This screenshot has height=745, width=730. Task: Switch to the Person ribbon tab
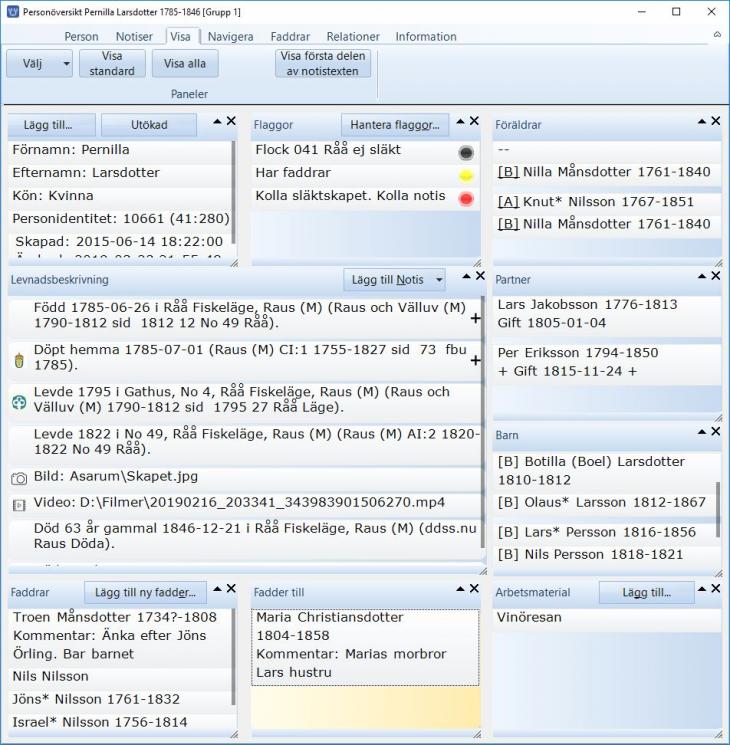coord(81,37)
